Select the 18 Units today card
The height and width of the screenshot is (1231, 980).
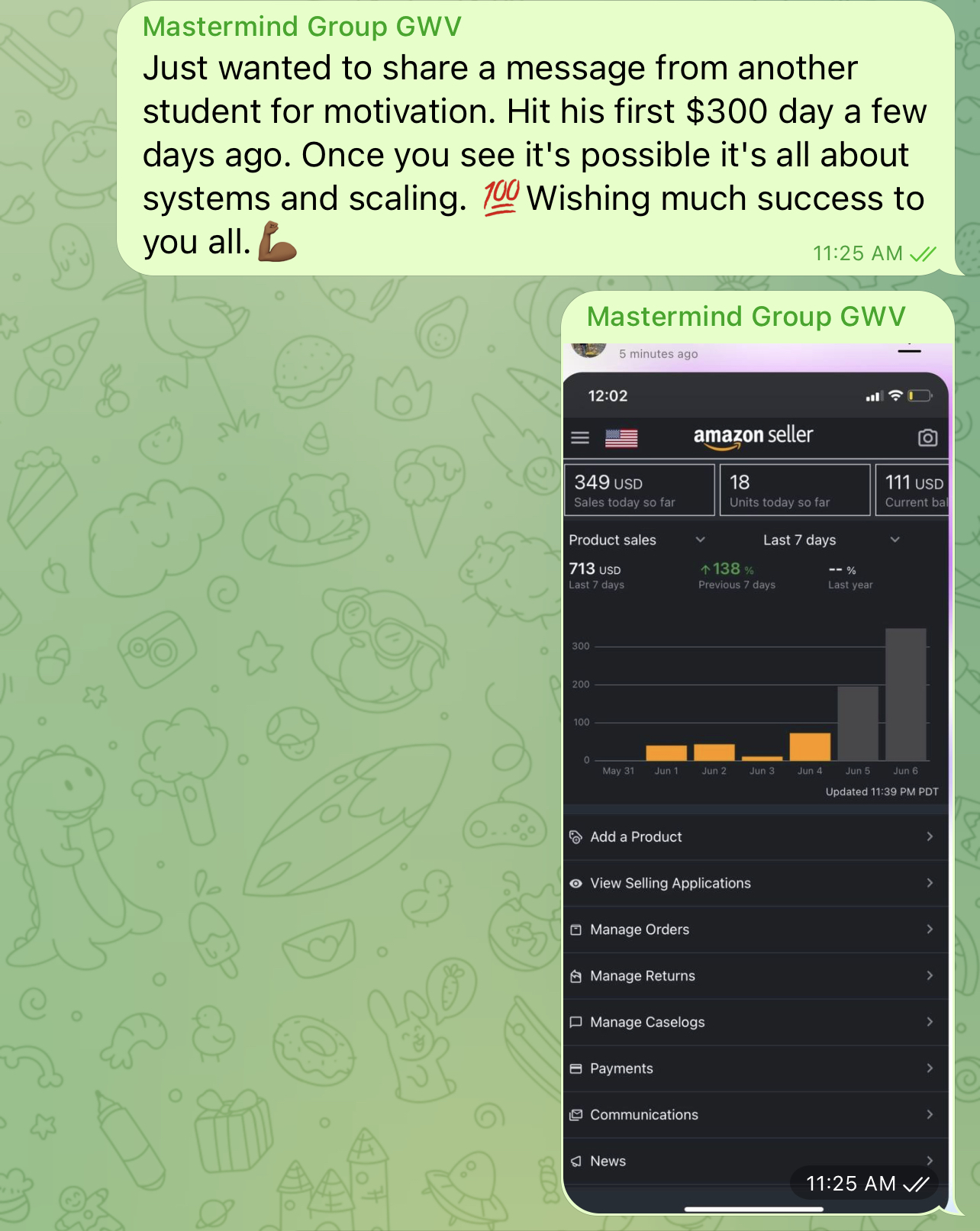tap(795, 490)
